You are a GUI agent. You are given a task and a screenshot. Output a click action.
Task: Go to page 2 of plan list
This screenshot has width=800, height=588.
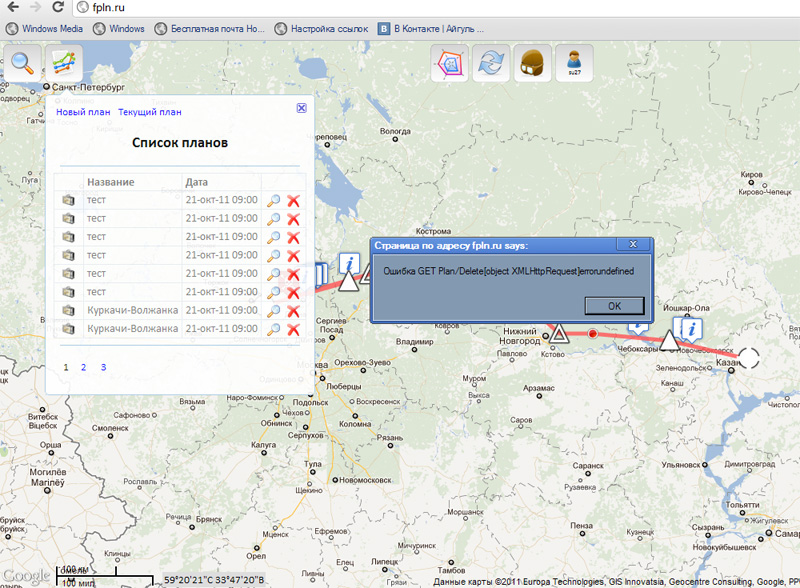coord(84,368)
